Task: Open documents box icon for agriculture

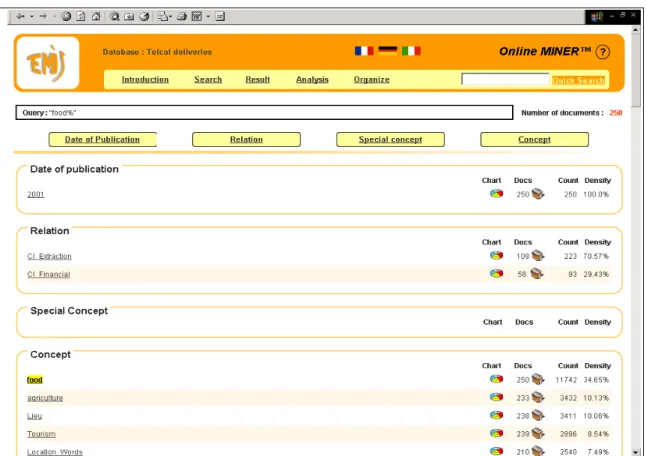Action: 538,397
